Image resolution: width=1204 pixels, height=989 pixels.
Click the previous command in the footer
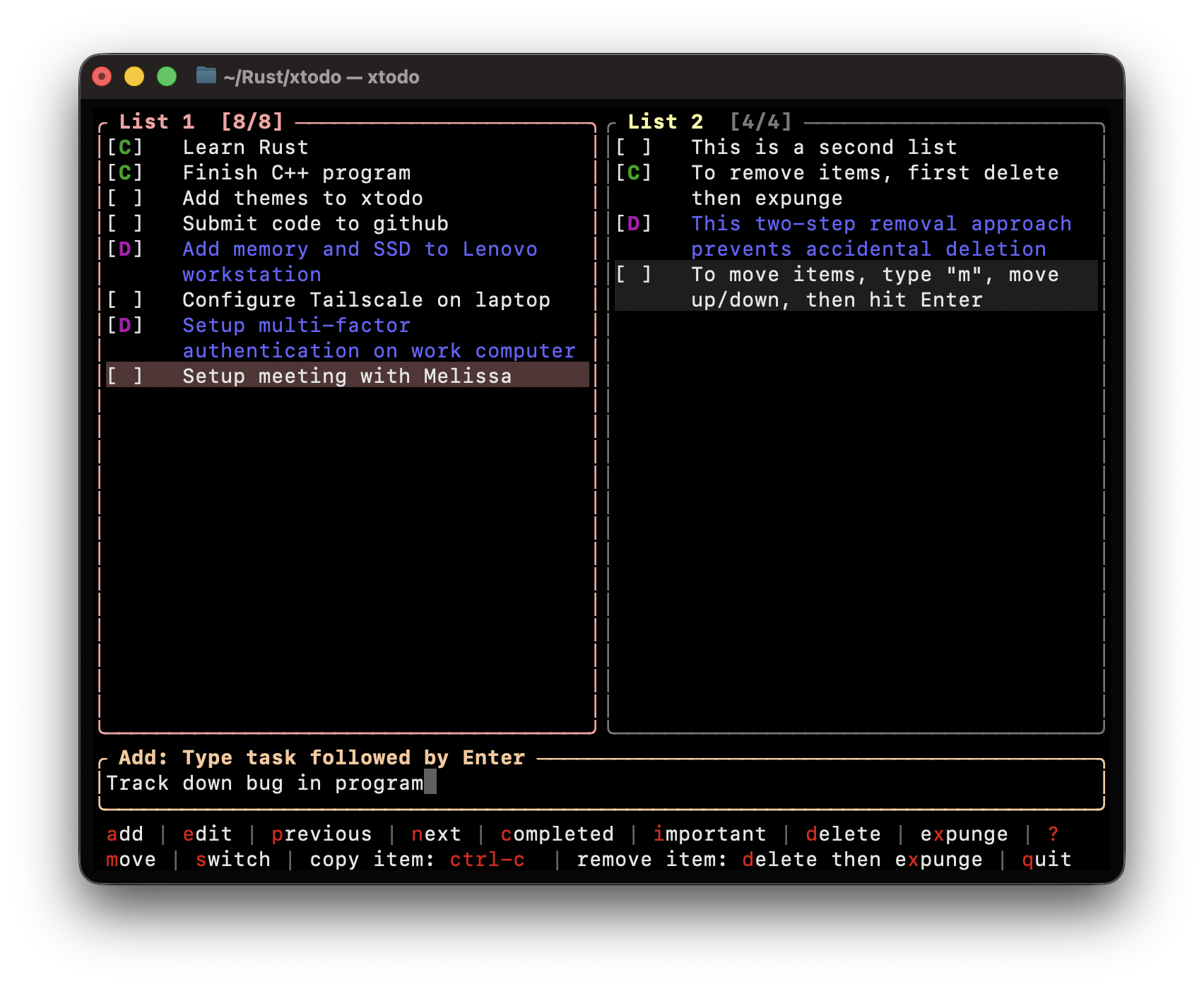[322, 834]
